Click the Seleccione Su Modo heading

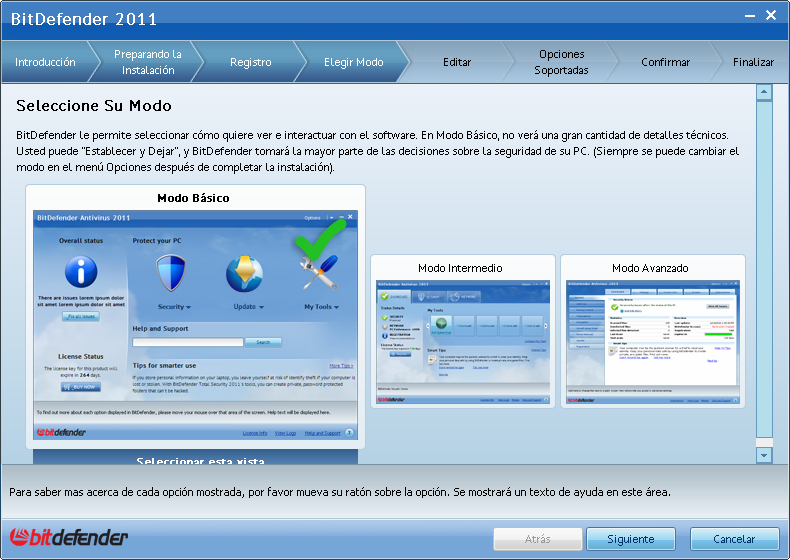(x=94, y=106)
